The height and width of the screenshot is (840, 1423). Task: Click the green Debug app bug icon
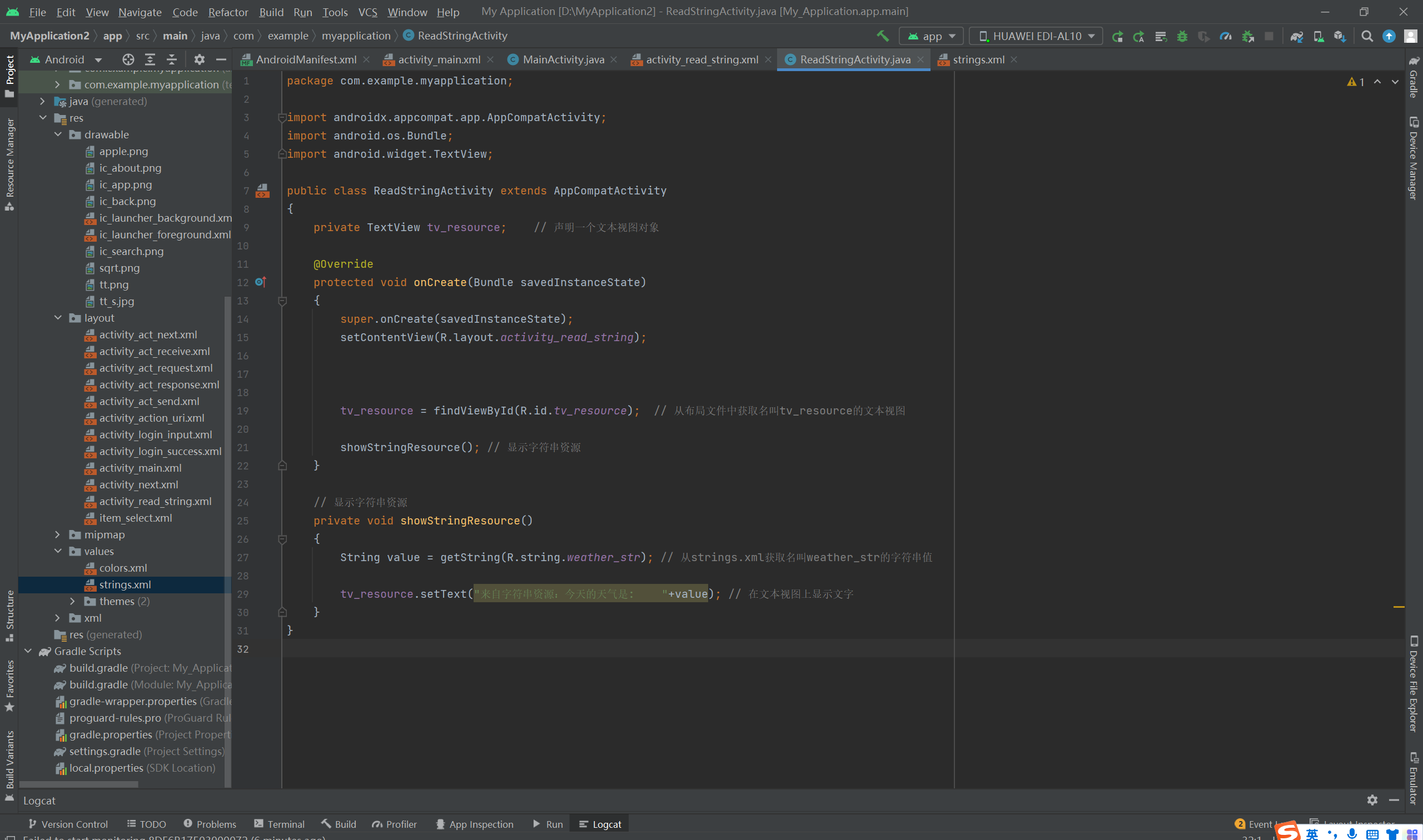[x=1182, y=36]
